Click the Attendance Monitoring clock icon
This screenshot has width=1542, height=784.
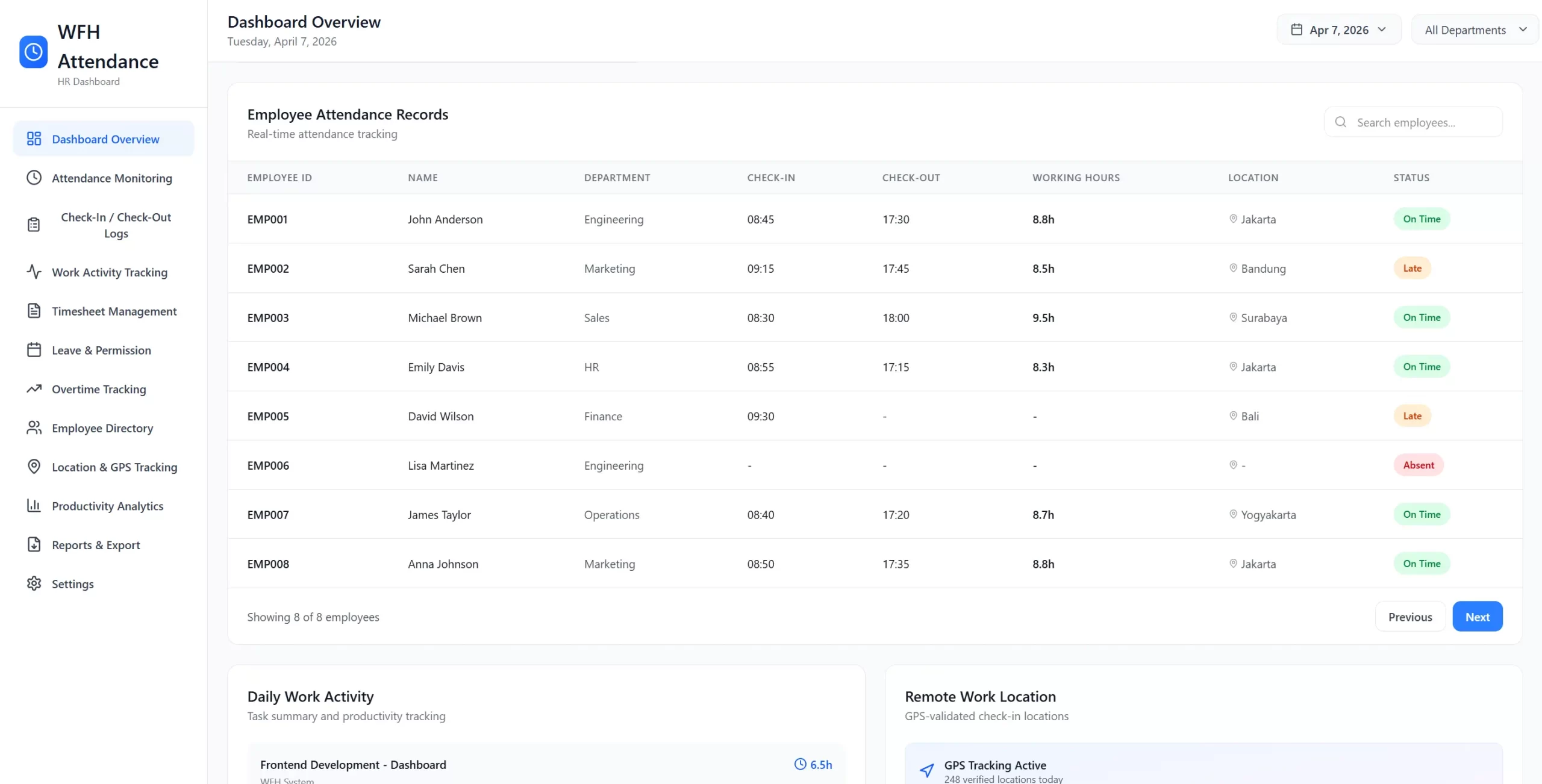pyautogui.click(x=34, y=178)
